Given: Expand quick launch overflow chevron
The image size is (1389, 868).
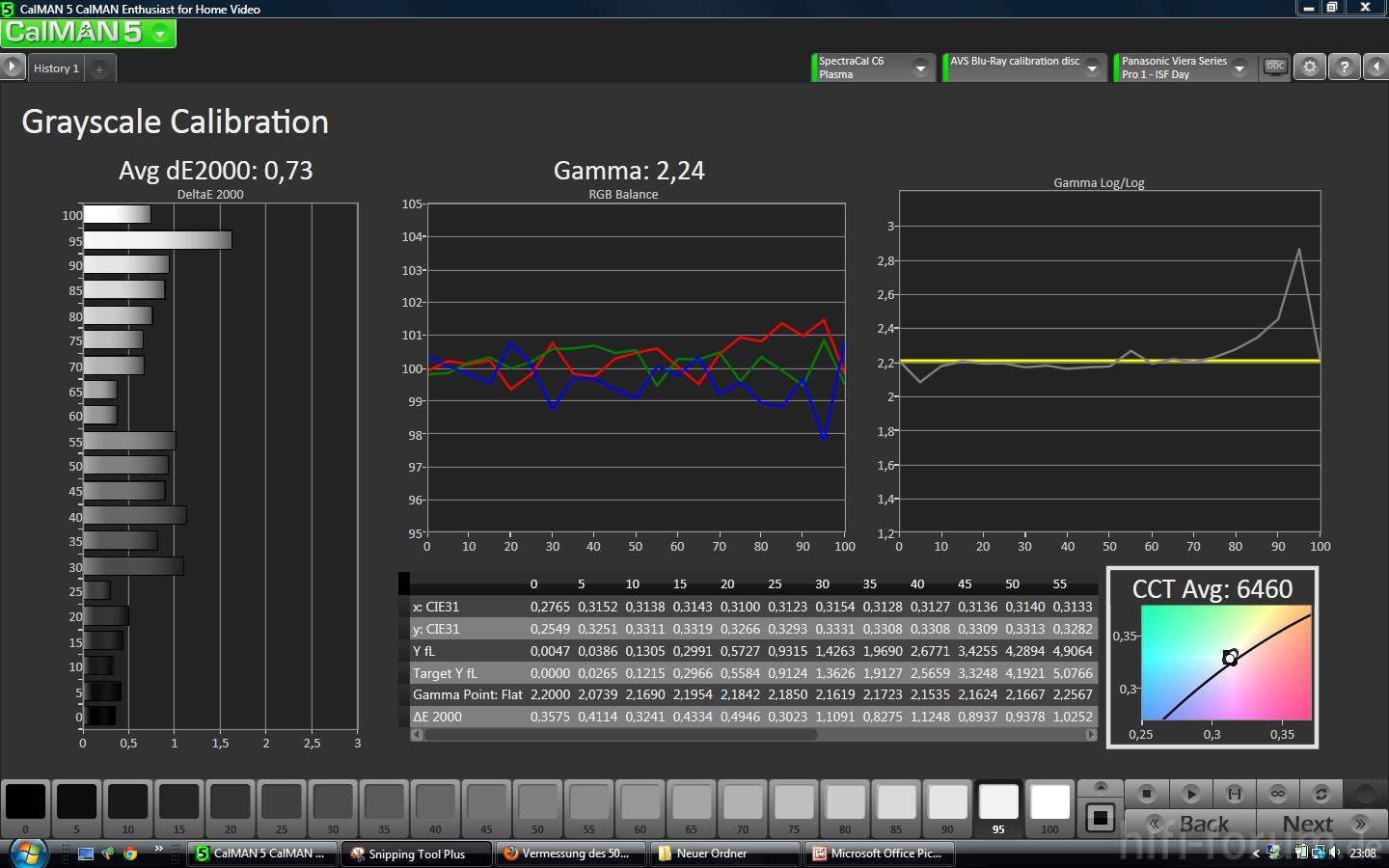Looking at the screenshot, I should click(158, 849).
